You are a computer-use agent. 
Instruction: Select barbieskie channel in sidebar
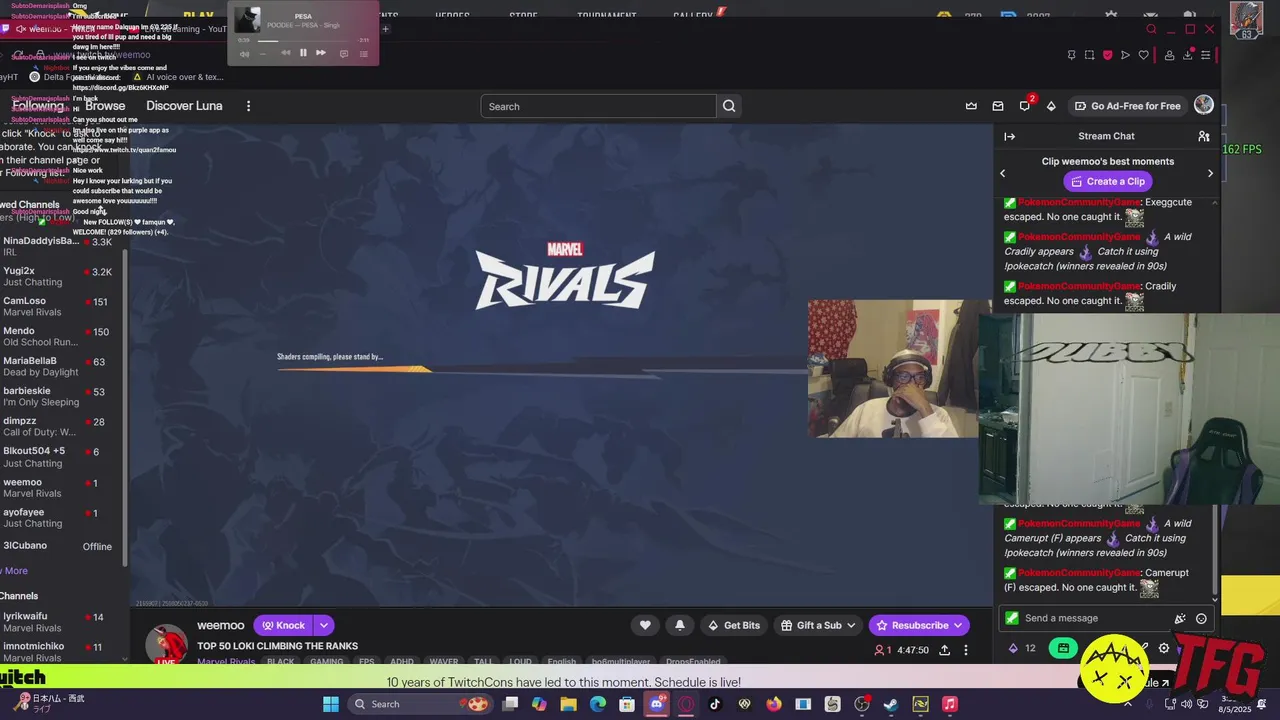click(60, 396)
